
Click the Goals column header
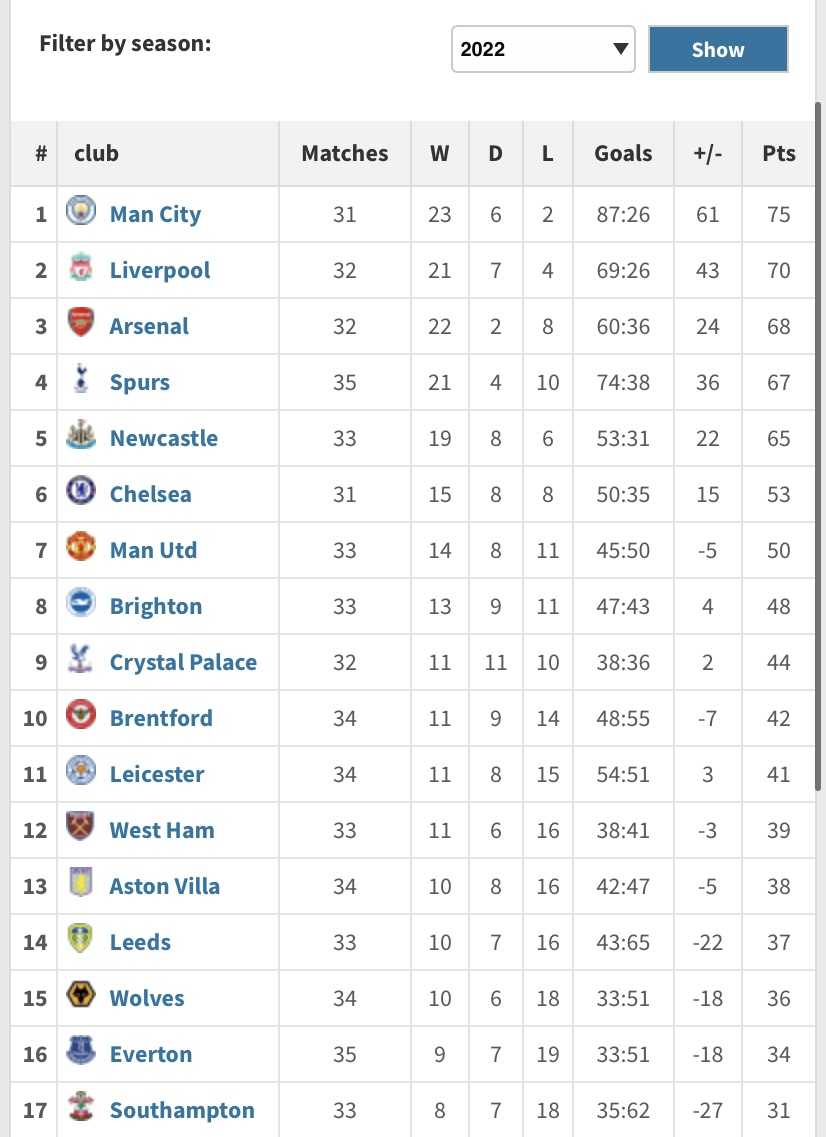coord(623,154)
